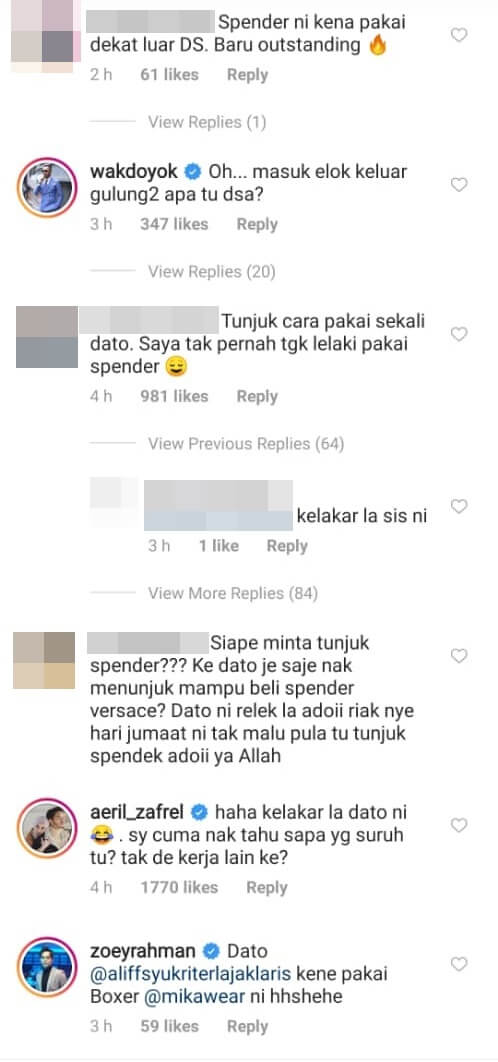Image resolution: width=498 pixels, height=1062 pixels.
Task: Like the 'kelakar la sis ni' reply
Action: [459, 506]
